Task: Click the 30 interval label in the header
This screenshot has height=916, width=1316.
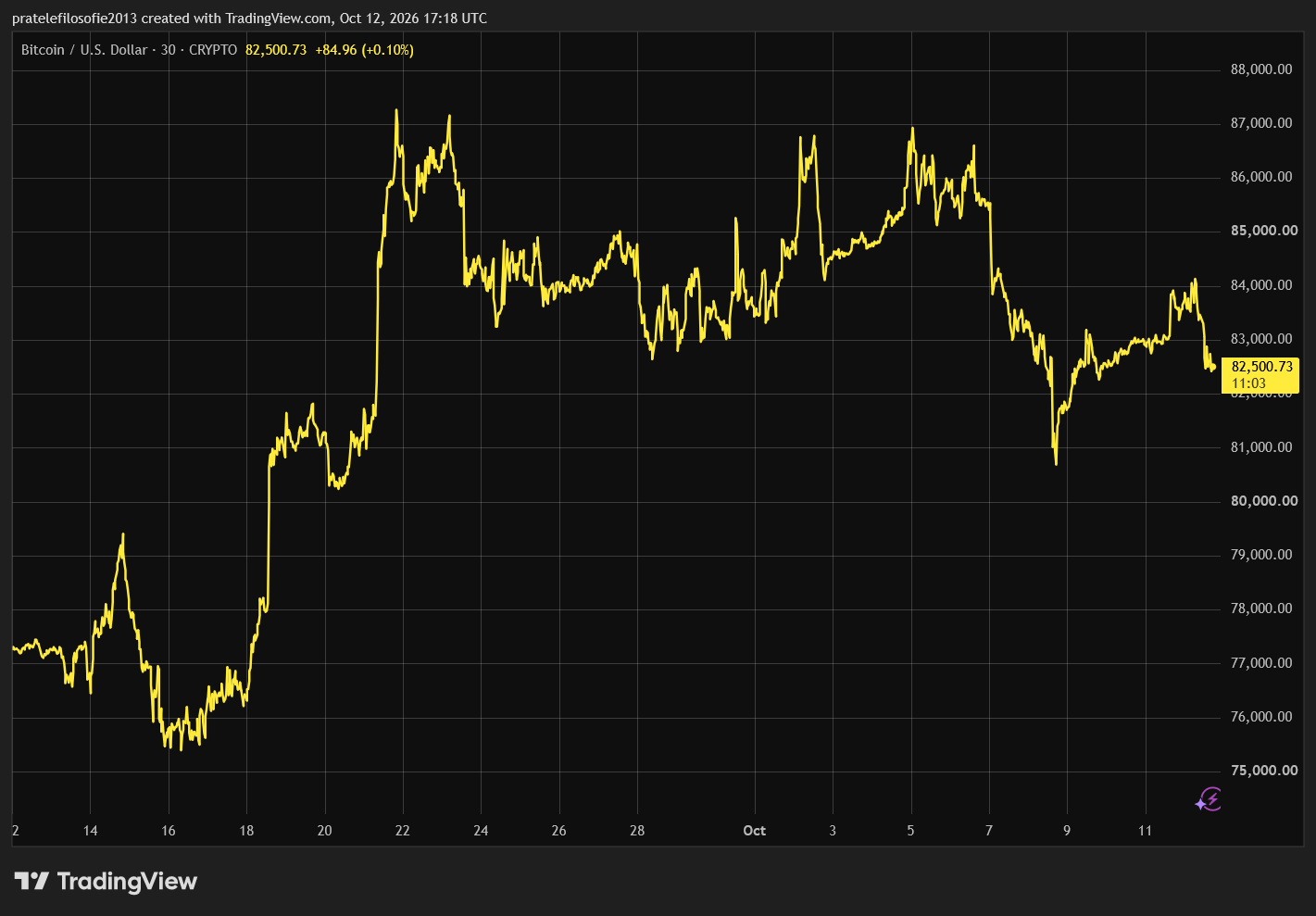Action: 168,50
